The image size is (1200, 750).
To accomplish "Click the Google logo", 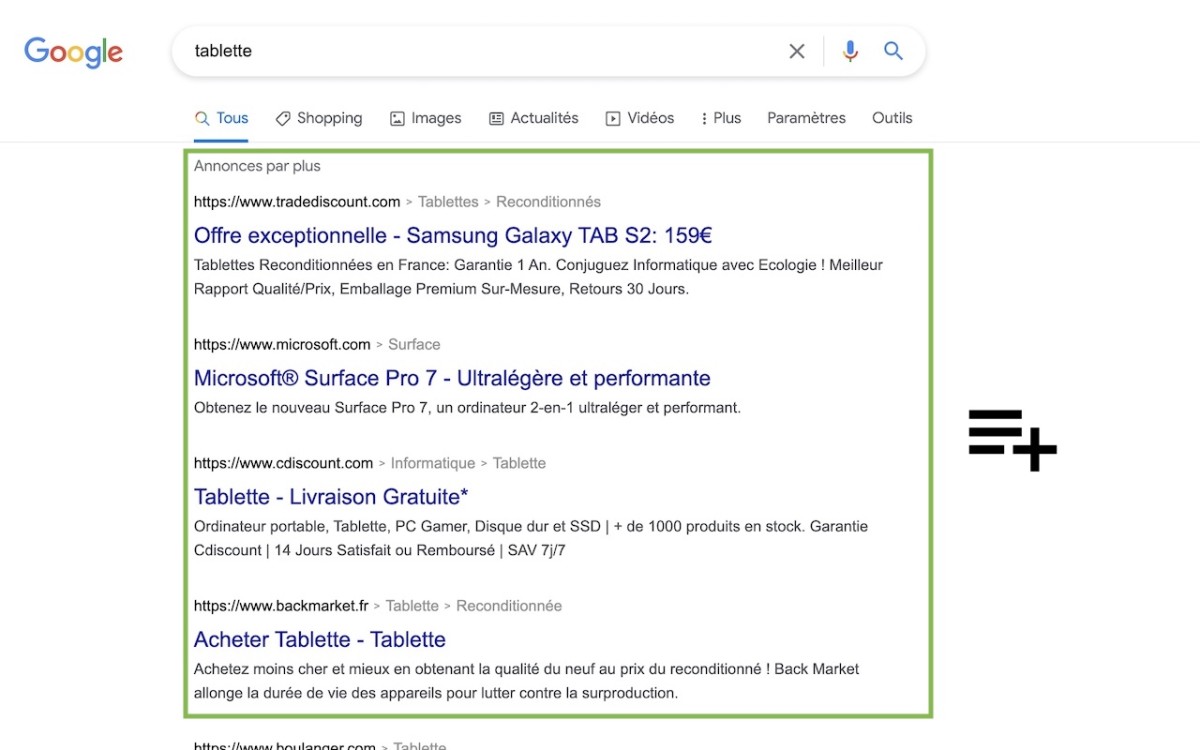I will (73, 52).
